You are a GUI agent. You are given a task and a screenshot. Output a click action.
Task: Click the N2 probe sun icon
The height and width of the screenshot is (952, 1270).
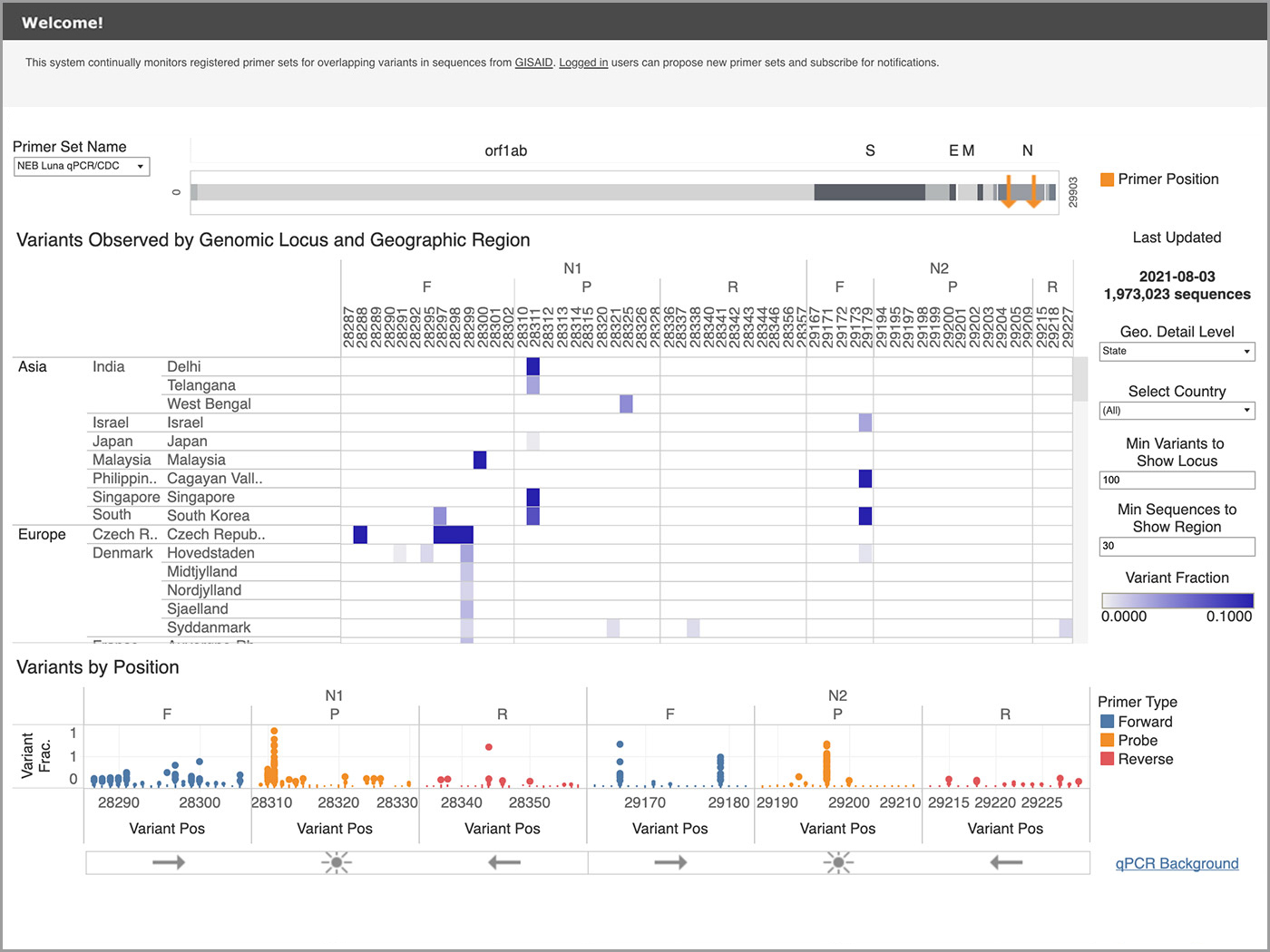[838, 862]
